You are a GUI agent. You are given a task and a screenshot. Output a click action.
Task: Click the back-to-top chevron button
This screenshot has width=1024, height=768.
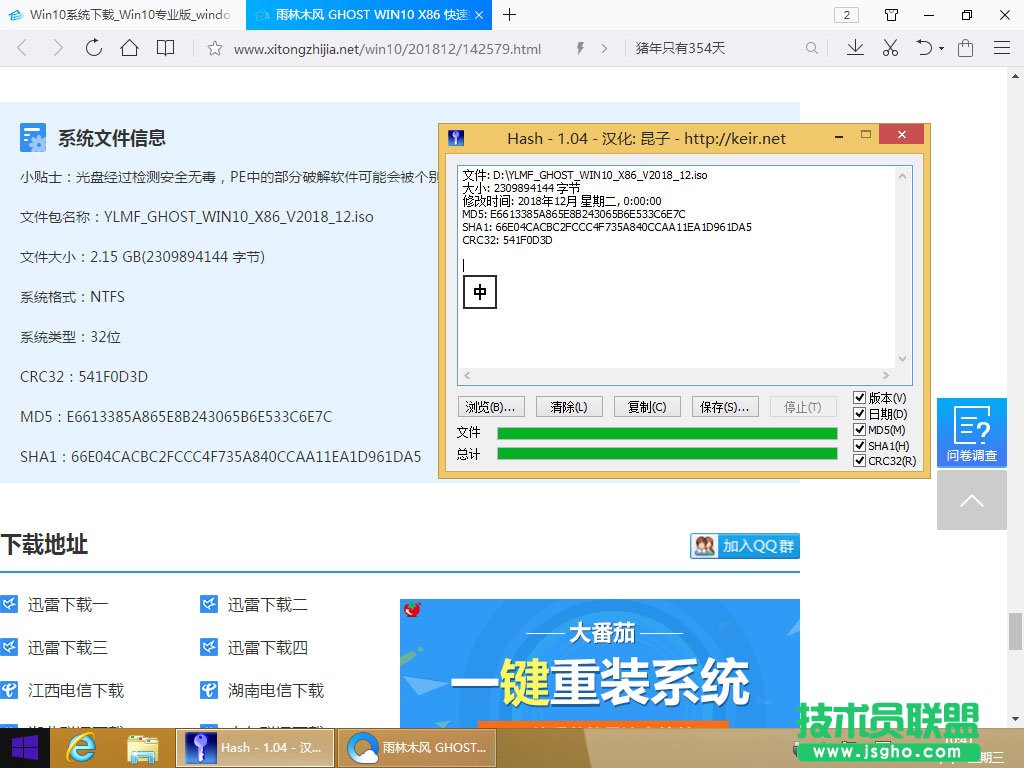(971, 500)
